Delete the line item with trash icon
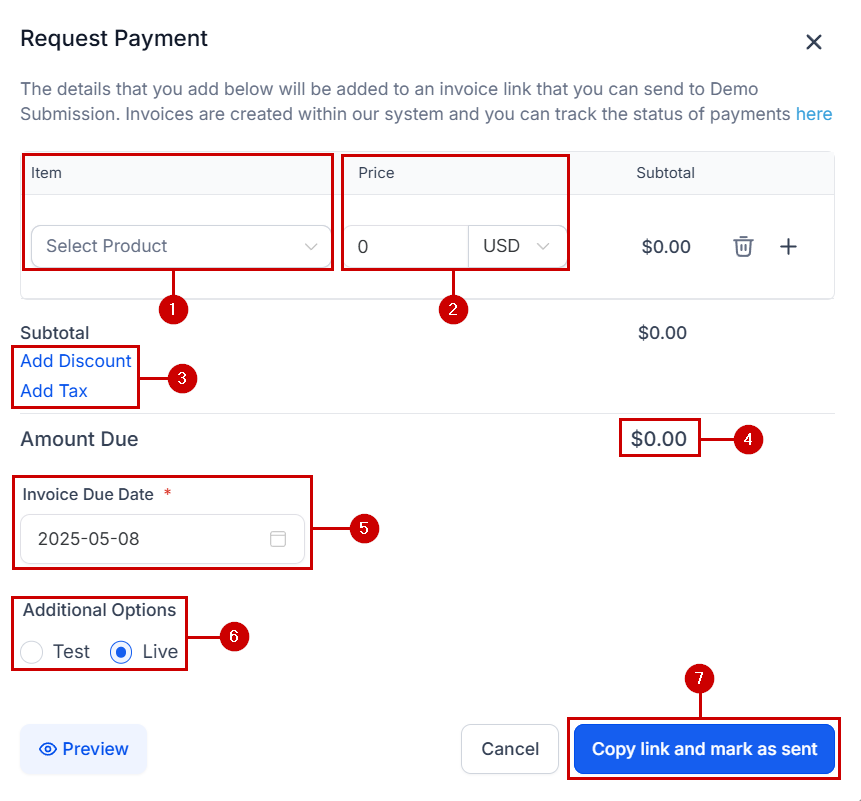Image resolution: width=861 pixels, height=801 pixels. (x=743, y=247)
